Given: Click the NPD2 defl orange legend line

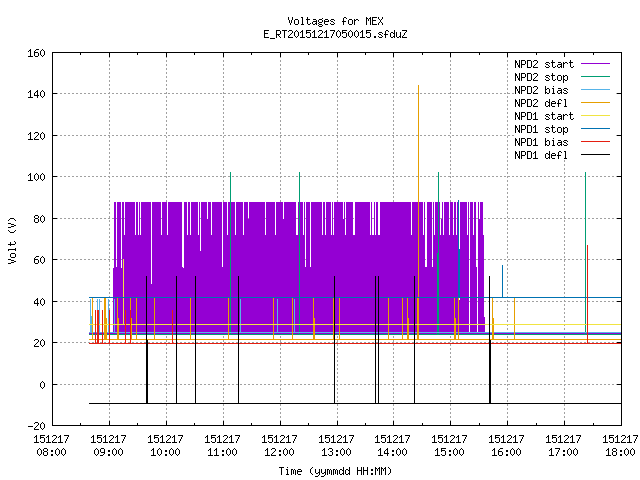Looking at the screenshot, I should (595, 103).
